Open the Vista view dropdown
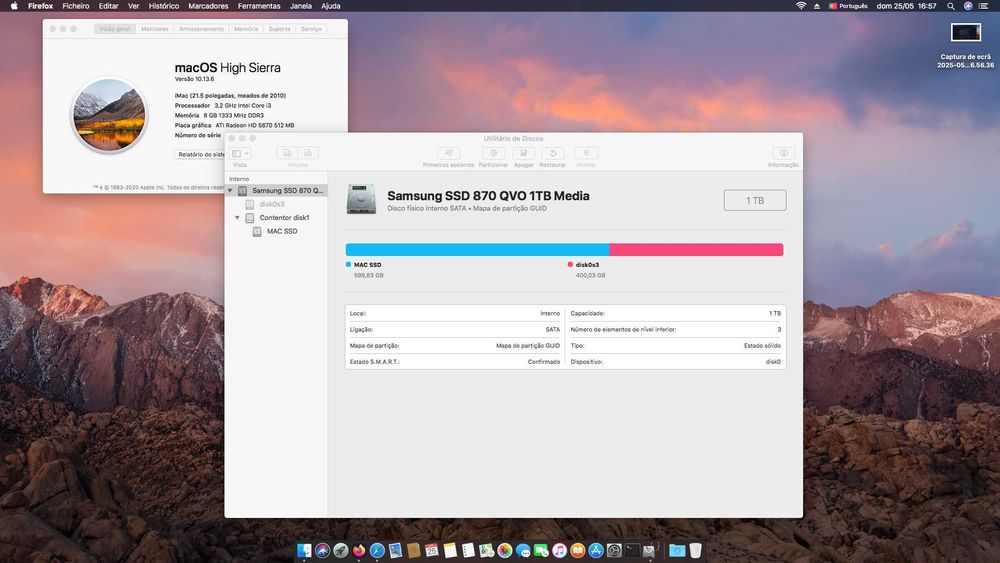 click(240, 153)
